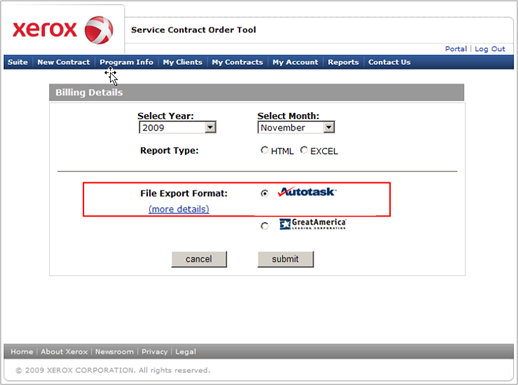
Task: Choose Autotask export format radio
Action: click(264, 193)
